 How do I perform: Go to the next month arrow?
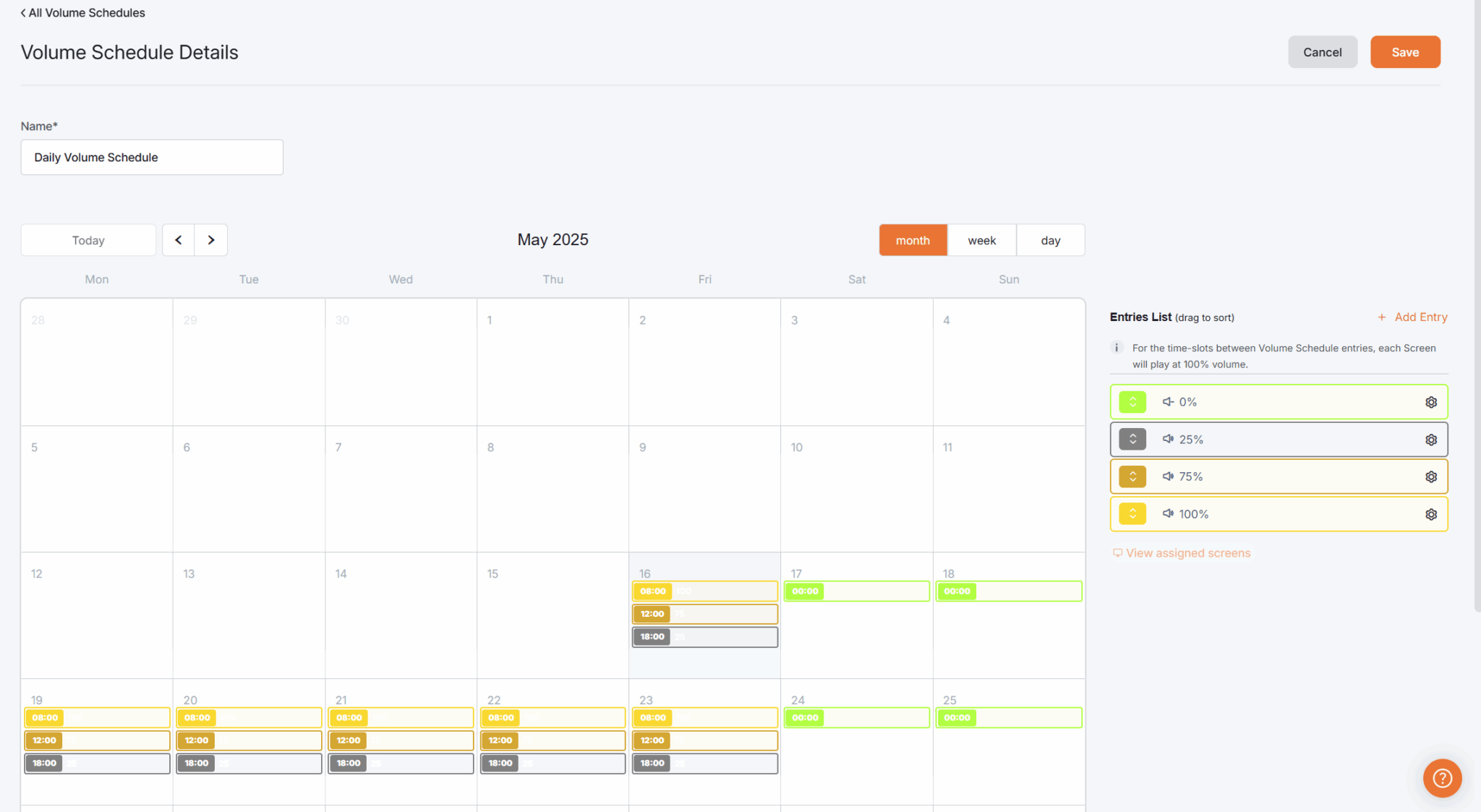point(211,240)
